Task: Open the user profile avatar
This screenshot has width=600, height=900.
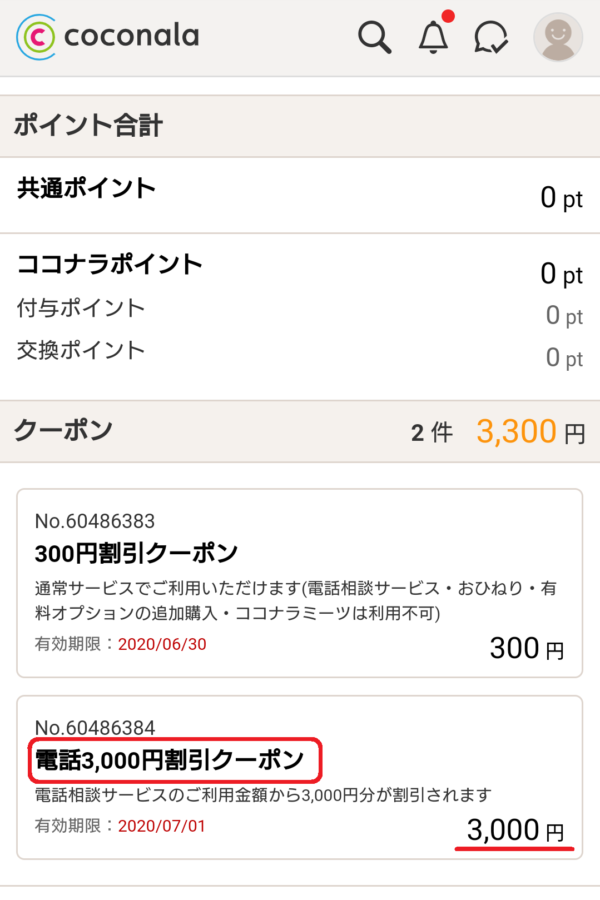Action: 557,38
